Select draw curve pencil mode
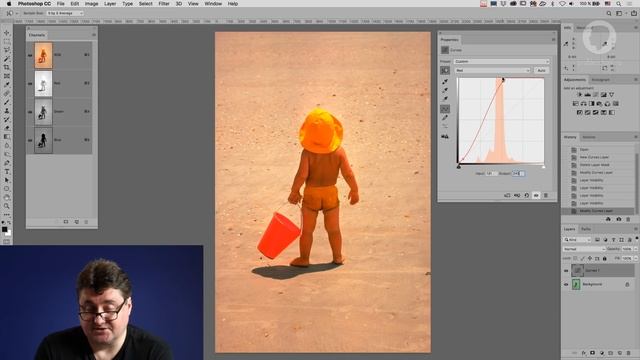 pyautogui.click(x=445, y=118)
